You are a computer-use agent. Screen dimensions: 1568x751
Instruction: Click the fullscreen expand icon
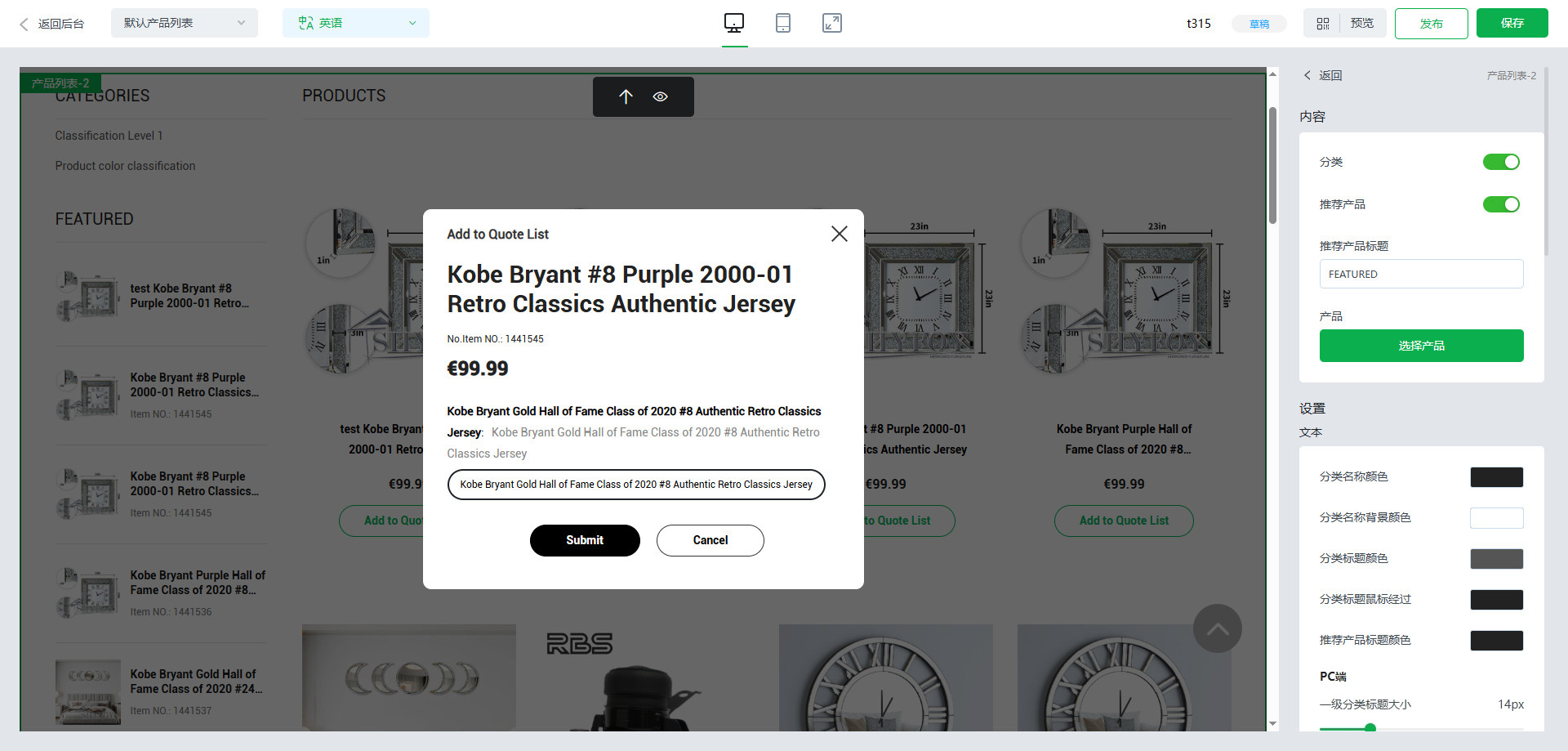coord(832,23)
